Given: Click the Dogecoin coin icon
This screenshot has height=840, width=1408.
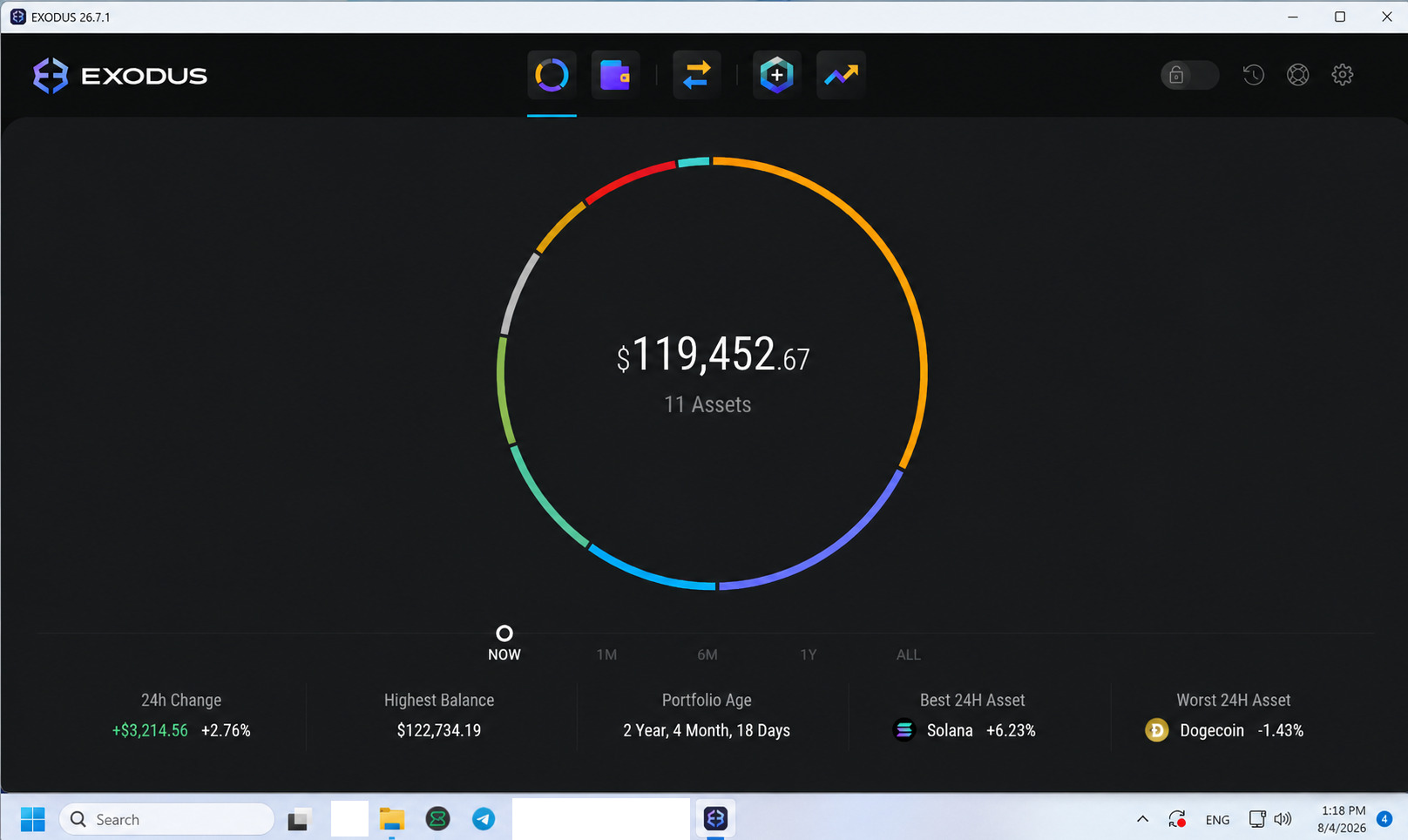Looking at the screenshot, I should (x=1157, y=730).
